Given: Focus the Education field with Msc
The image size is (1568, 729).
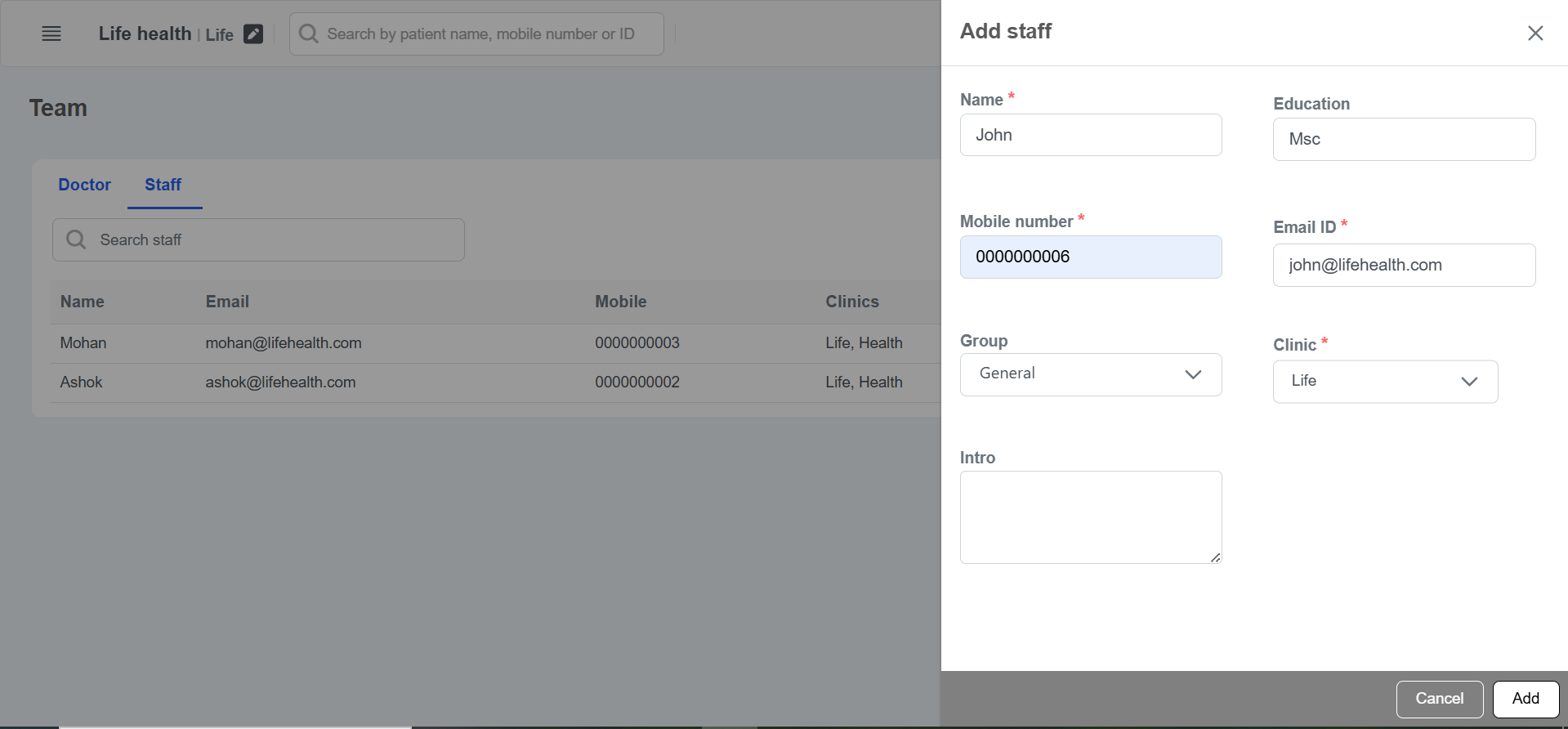Looking at the screenshot, I should tap(1403, 139).
